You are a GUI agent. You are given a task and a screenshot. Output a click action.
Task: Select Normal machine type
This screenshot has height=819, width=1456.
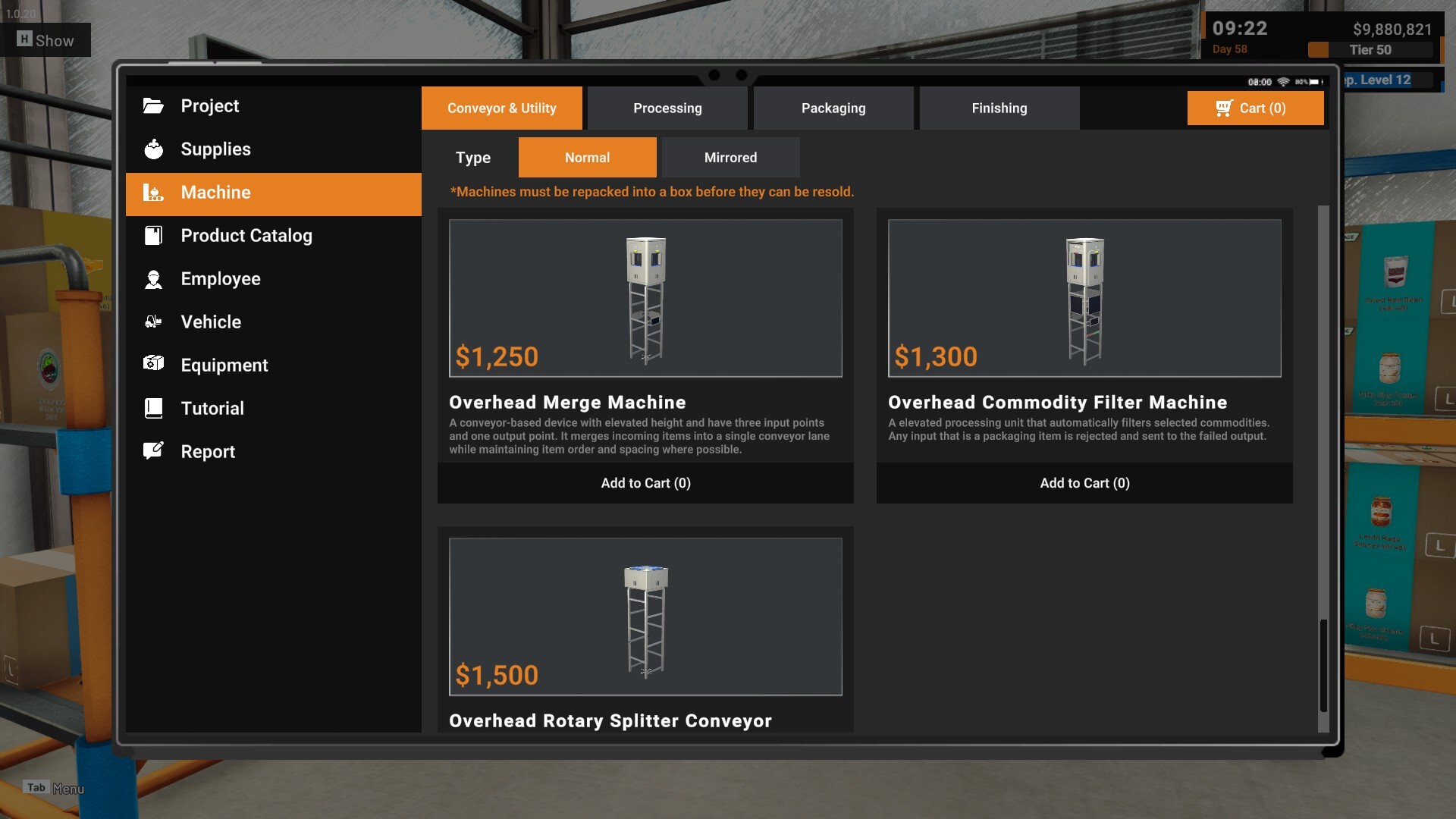[x=587, y=158]
